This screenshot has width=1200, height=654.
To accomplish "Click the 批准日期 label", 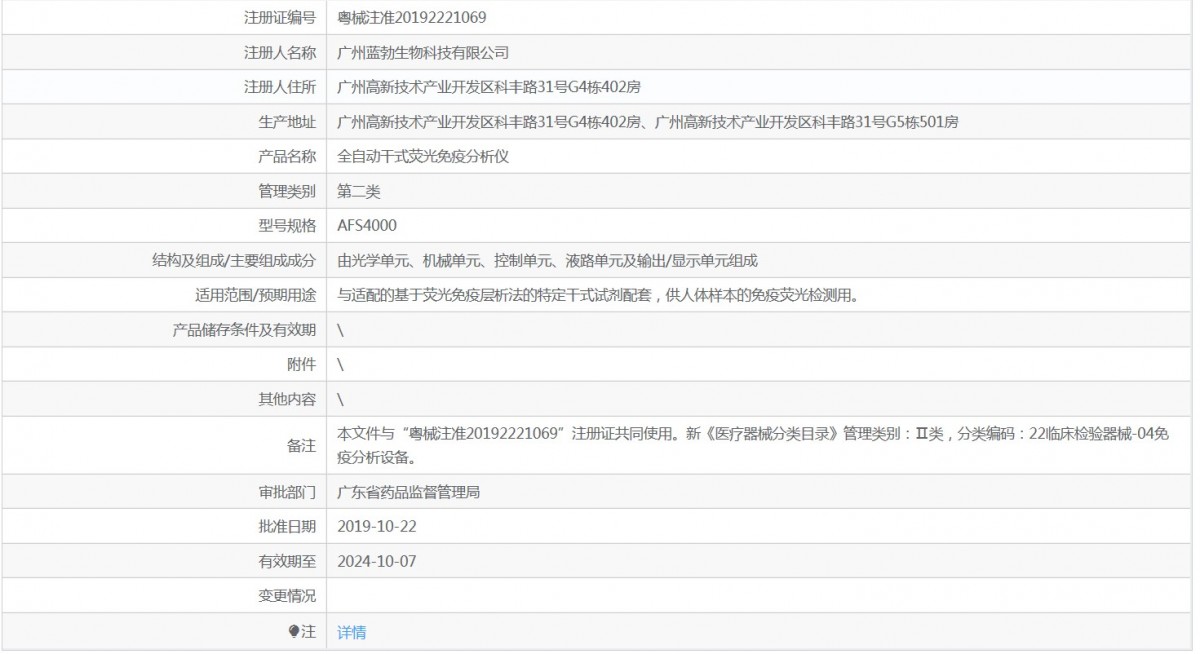I will [x=287, y=526].
